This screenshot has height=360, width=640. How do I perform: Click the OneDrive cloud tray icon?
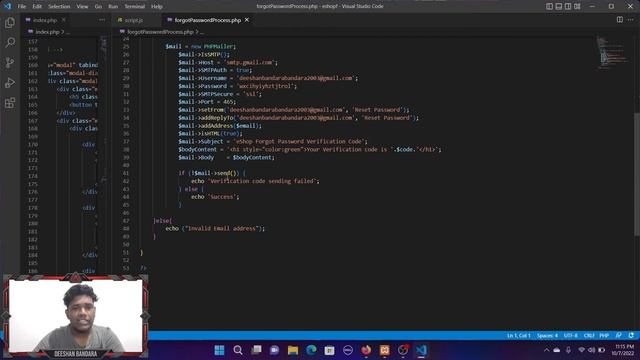[x=557, y=350]
